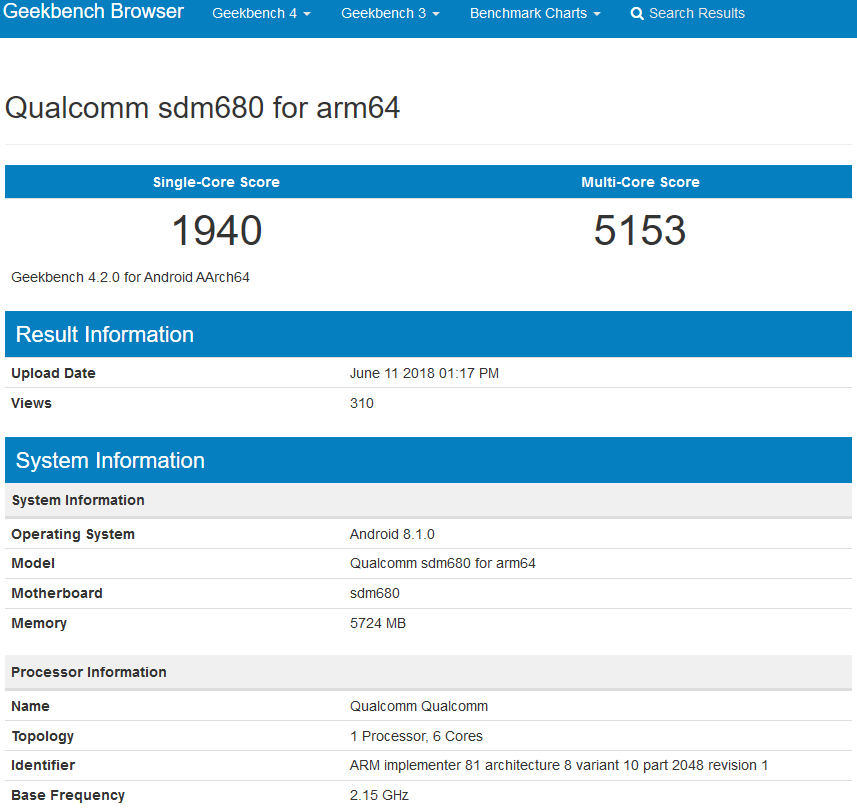Select the memory value 5724 MB
This screenshot has height=812, width=857.
coord(378,623)
